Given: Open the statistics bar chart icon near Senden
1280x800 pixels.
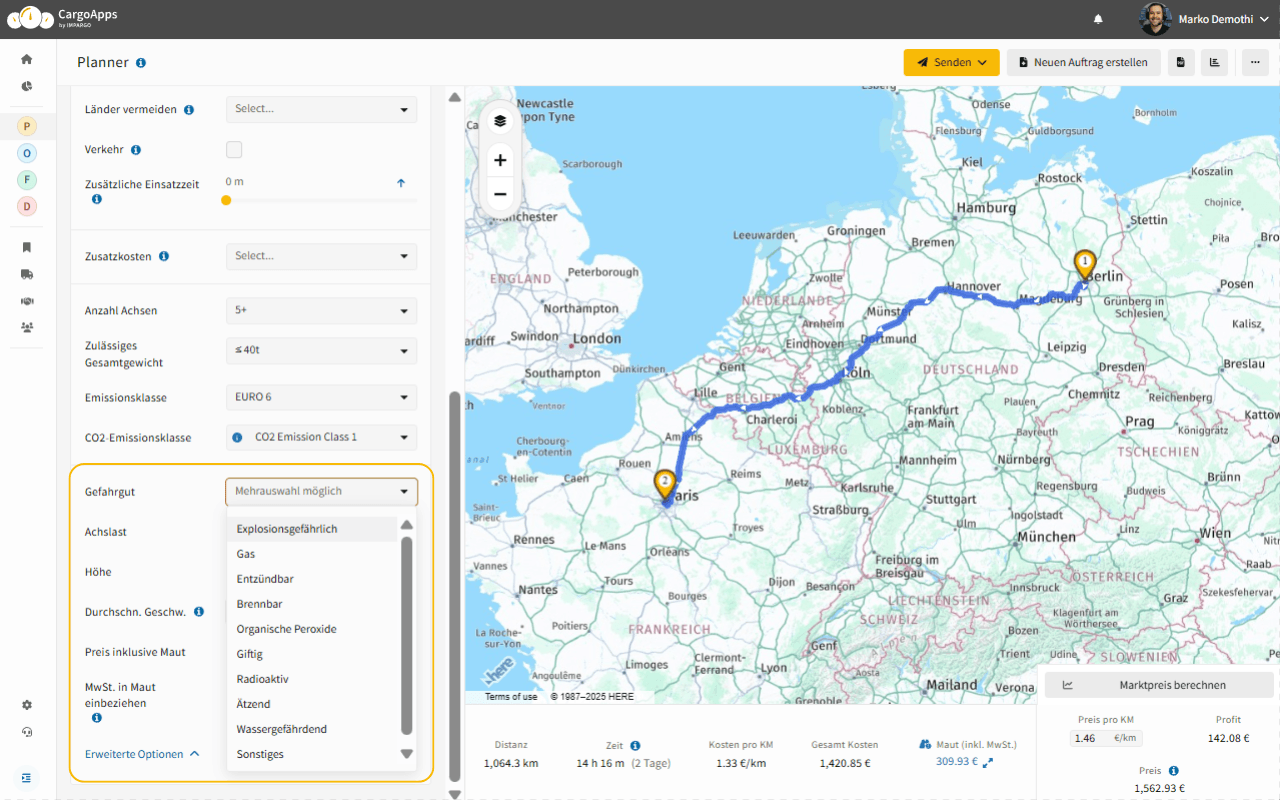Looking at the screenshot, I should 1214,62.
